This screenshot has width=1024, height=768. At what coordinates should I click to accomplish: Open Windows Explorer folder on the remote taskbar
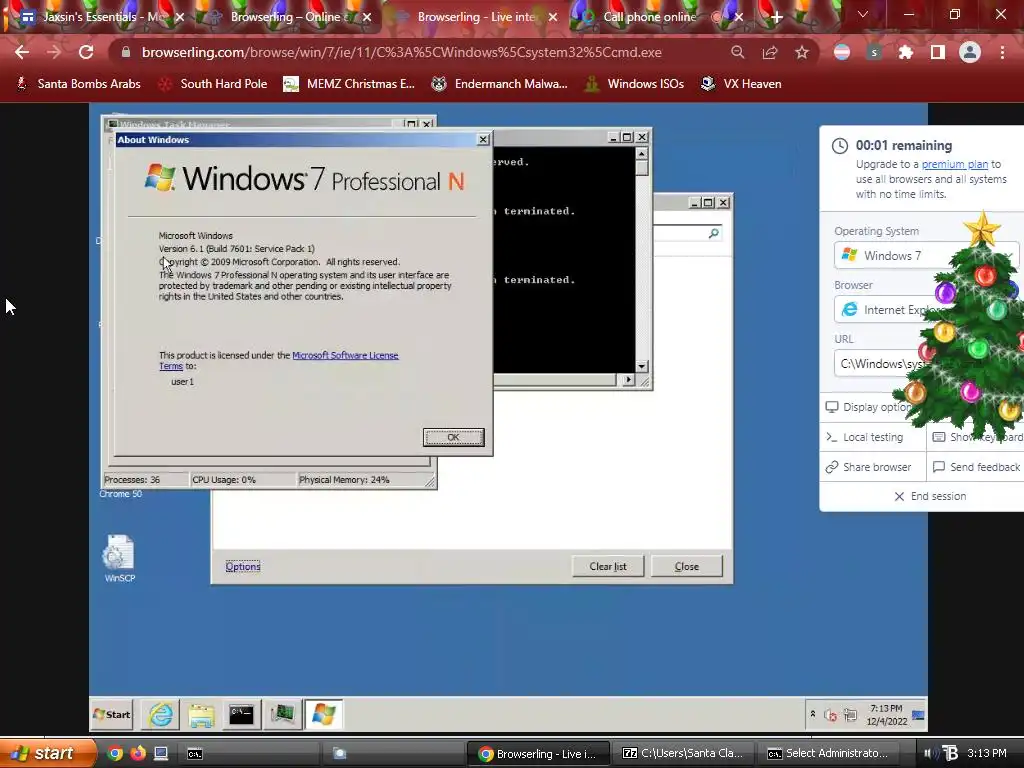(201, 714)
